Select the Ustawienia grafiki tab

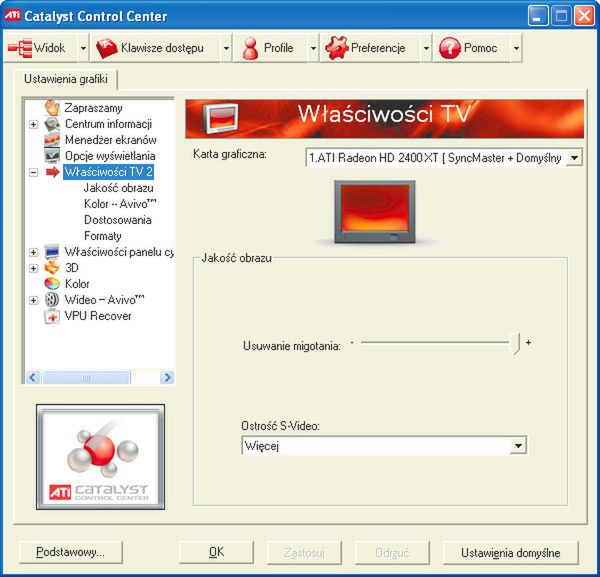click(x=65, y=79)
